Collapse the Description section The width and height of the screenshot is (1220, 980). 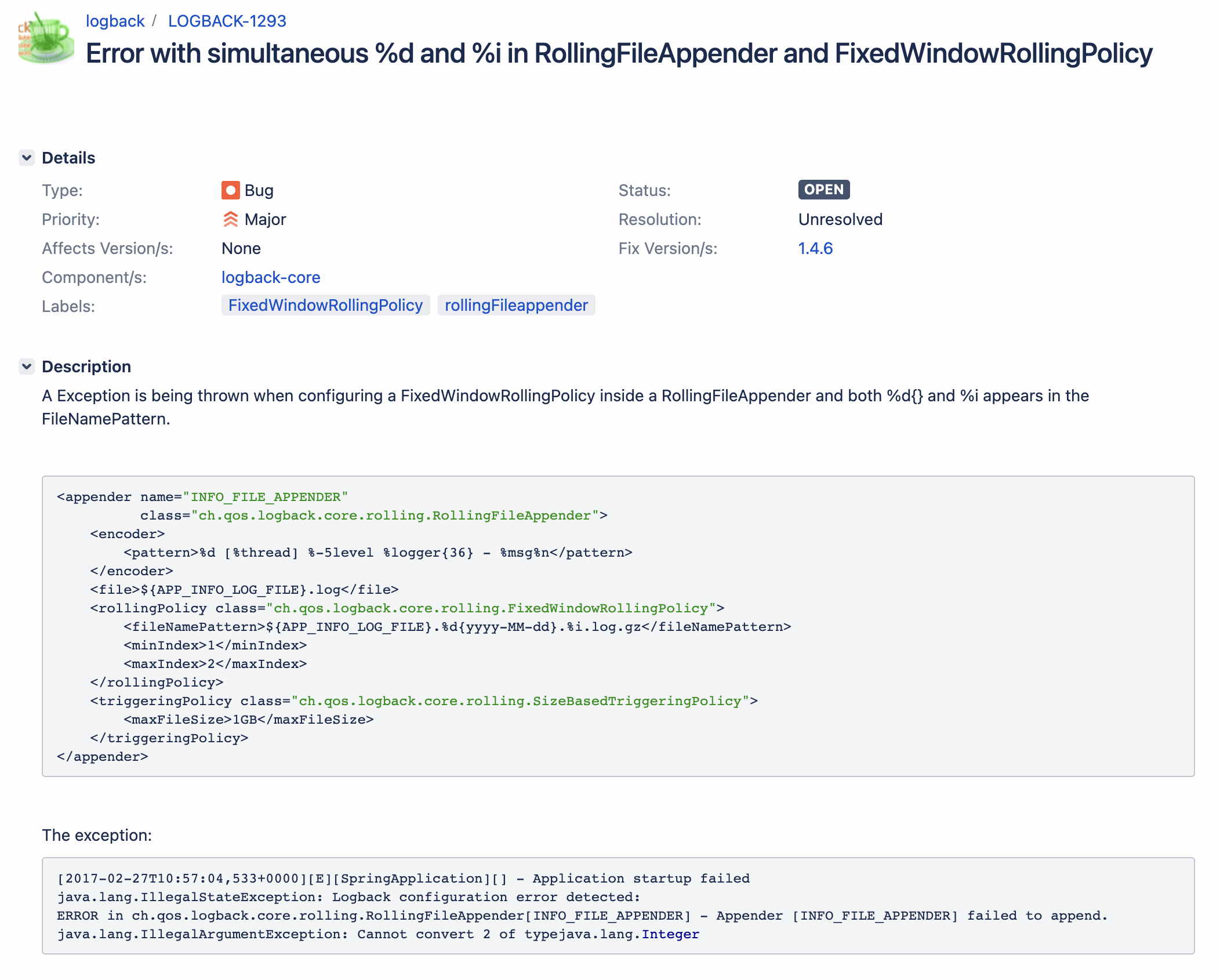[27, 366]
